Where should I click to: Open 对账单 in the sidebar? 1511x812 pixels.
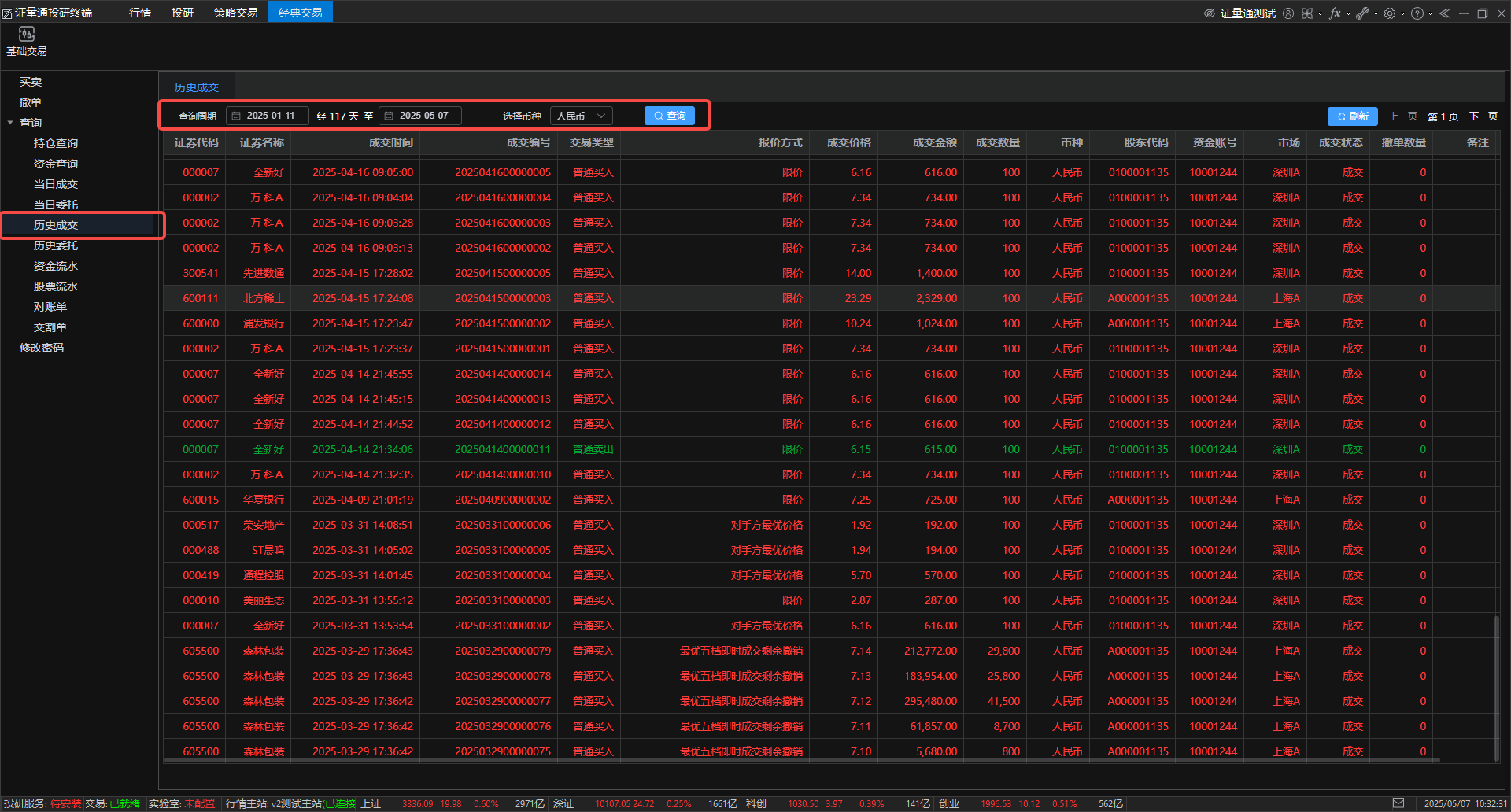[50, 307]
